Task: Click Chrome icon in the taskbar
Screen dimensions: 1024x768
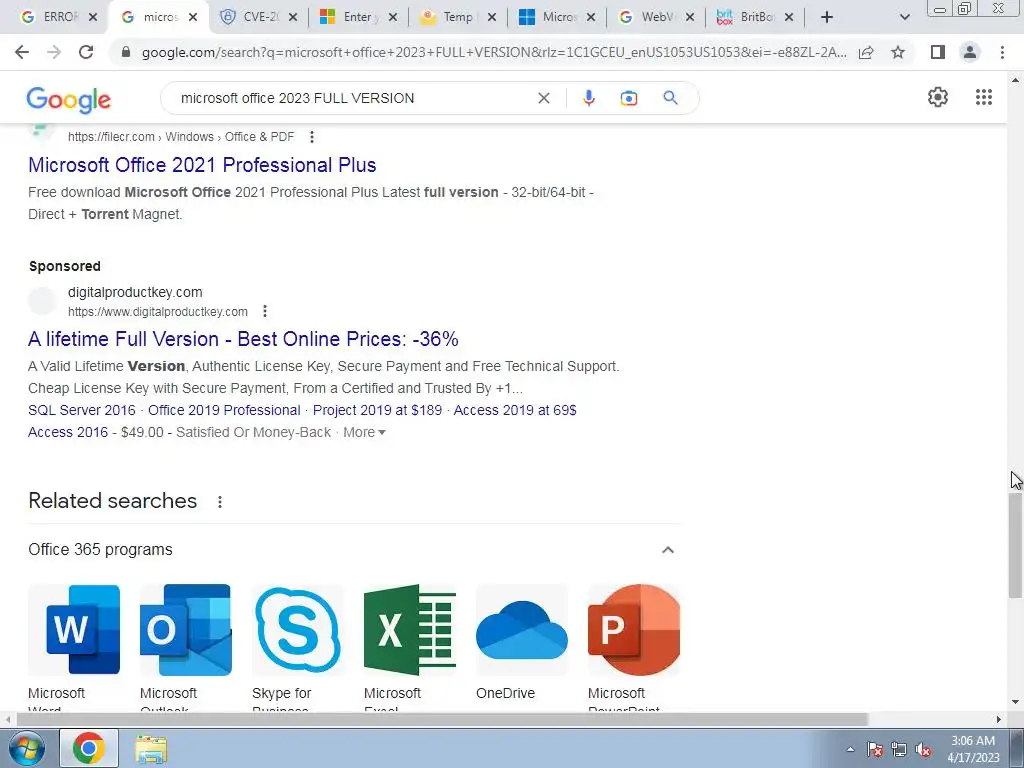Action: click(x=89, y=748)
